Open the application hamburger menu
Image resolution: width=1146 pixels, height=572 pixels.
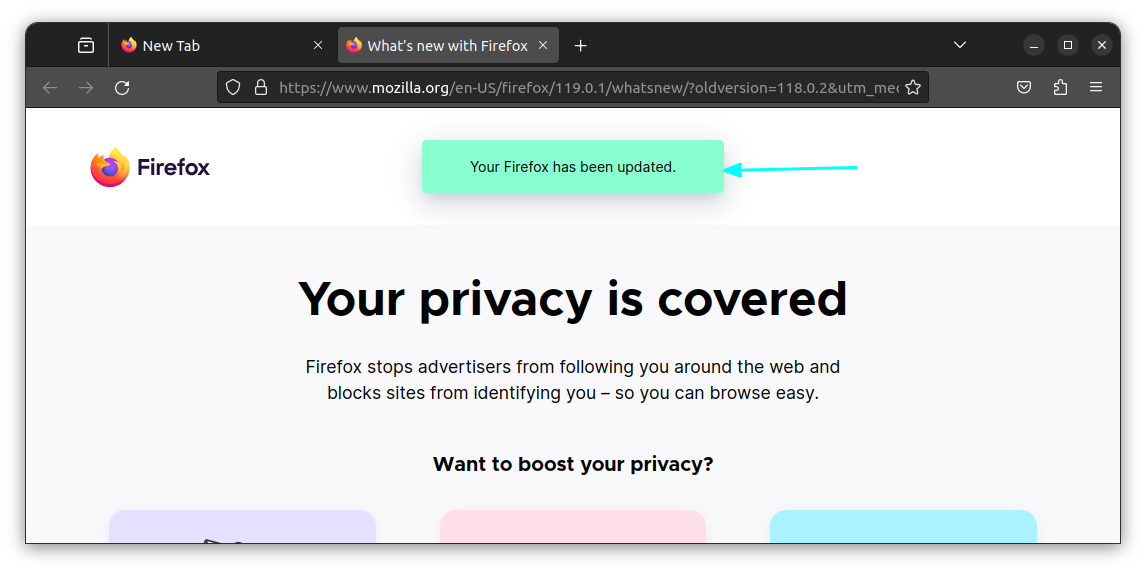[x=1096, y=88]
